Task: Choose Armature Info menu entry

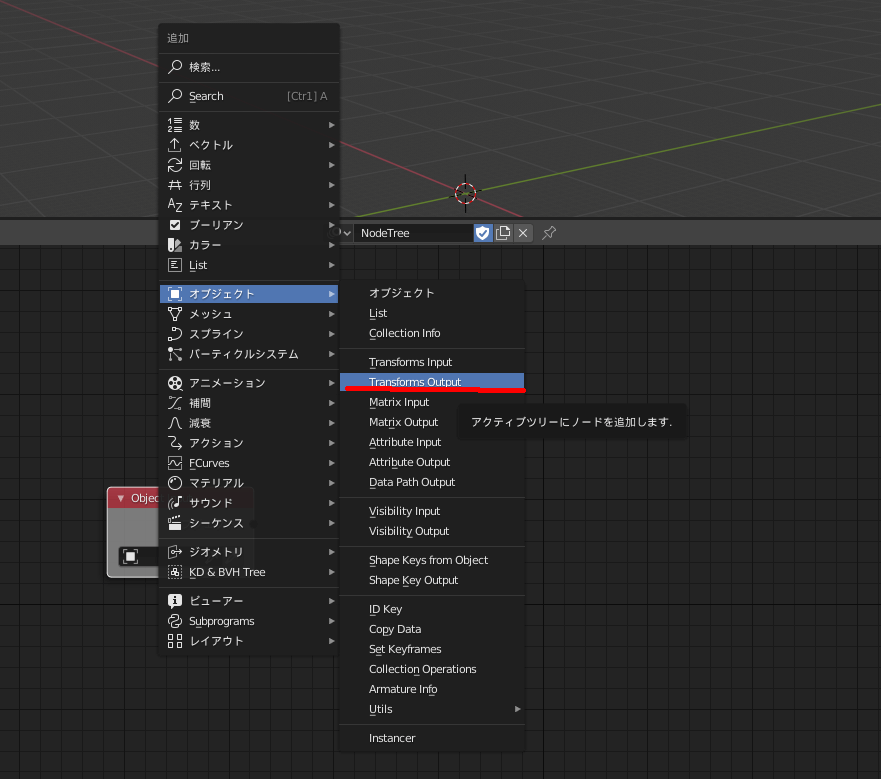Action: pos(432,689)
